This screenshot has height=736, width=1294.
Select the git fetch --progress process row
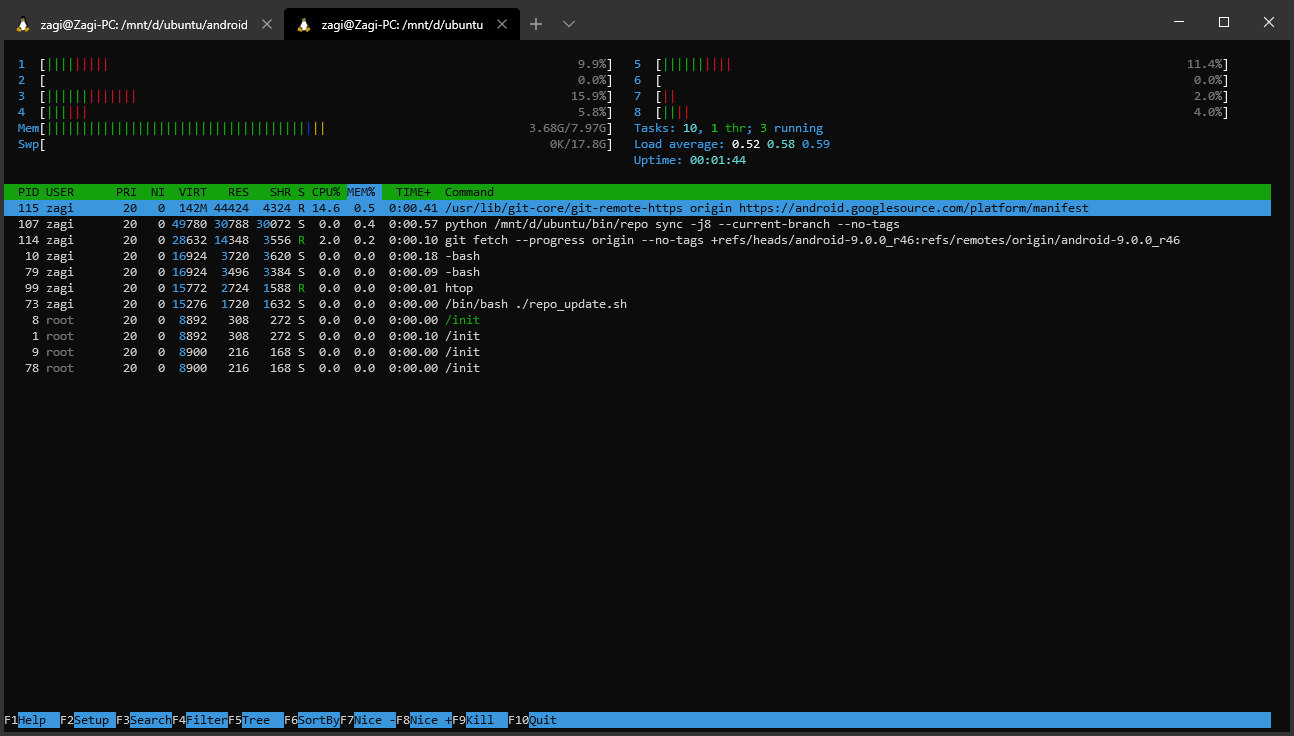coord(637,240)
